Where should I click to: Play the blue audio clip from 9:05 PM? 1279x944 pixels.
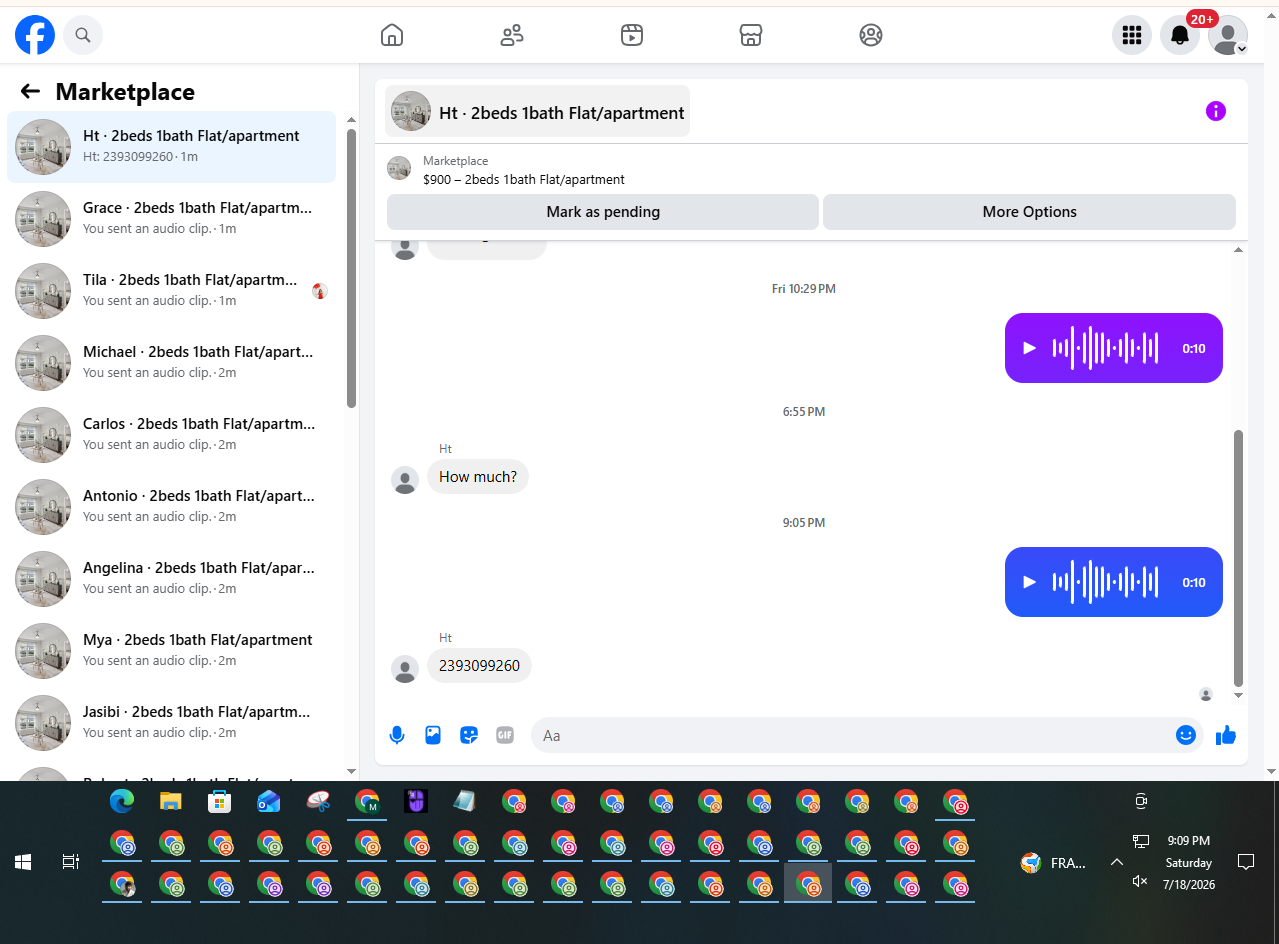[x=1029, y=582]
